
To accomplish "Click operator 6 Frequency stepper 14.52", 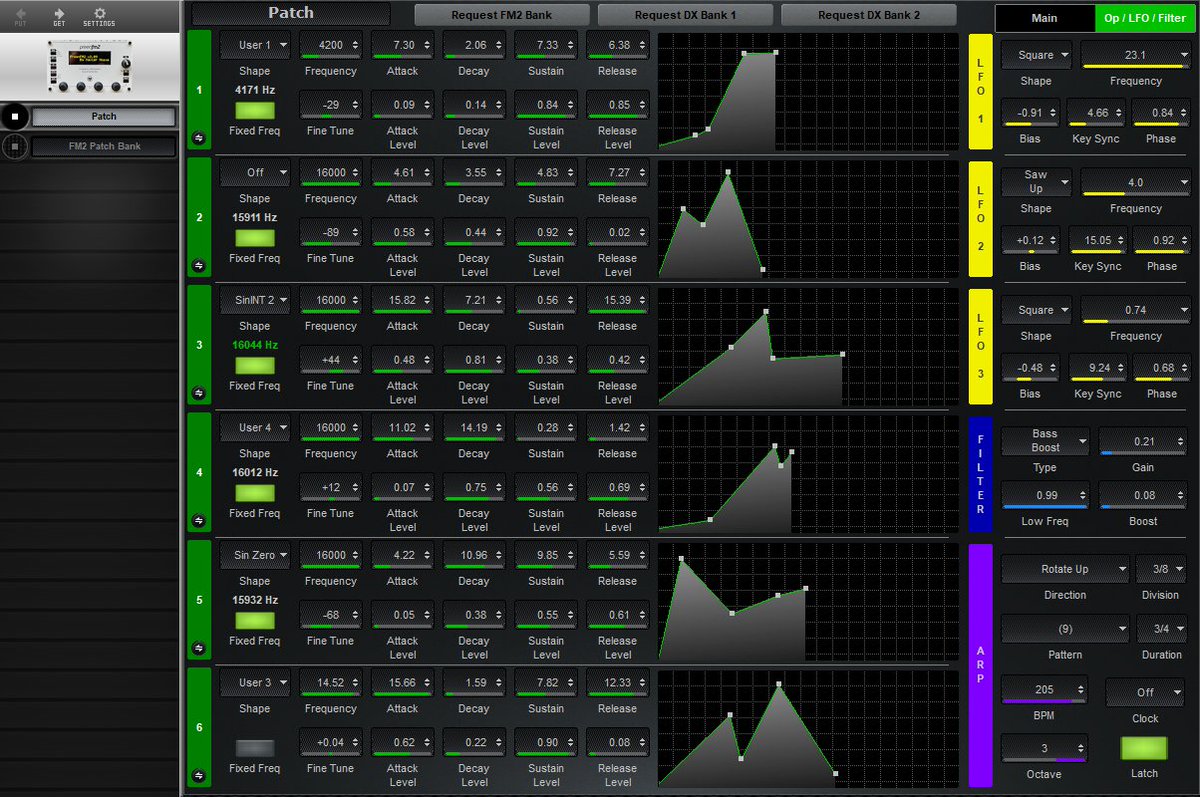I will pyautogui.click(x=330, y=682).
